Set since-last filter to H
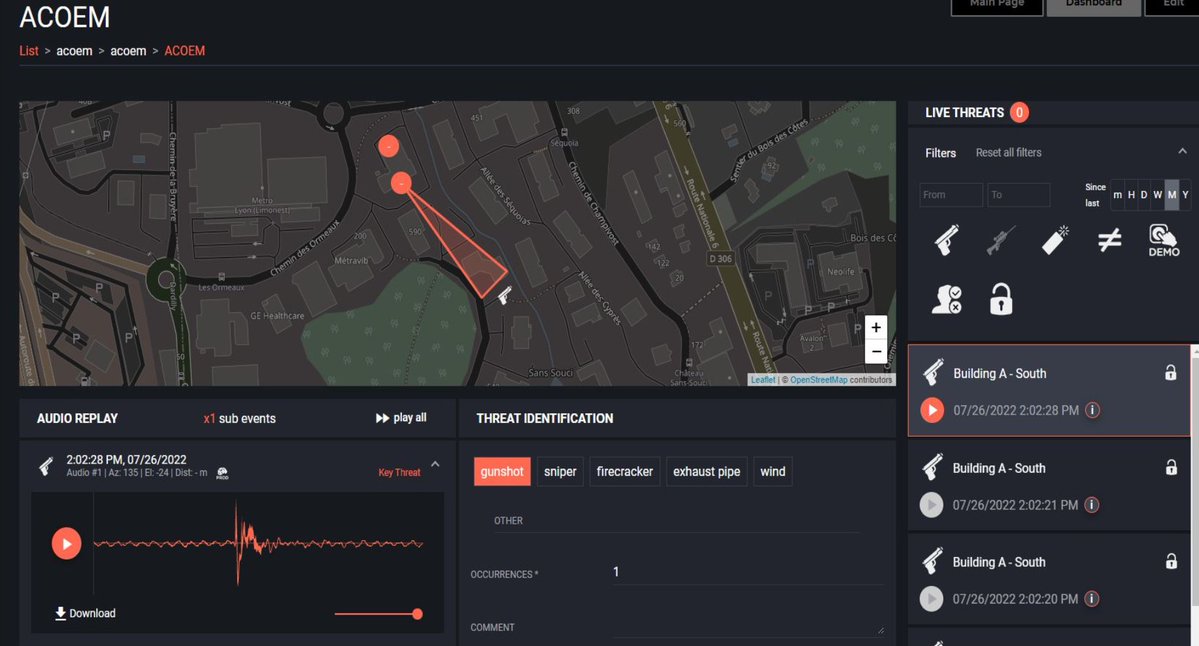Viewport: 1199px width, 646px height. tap(1131, 195)
